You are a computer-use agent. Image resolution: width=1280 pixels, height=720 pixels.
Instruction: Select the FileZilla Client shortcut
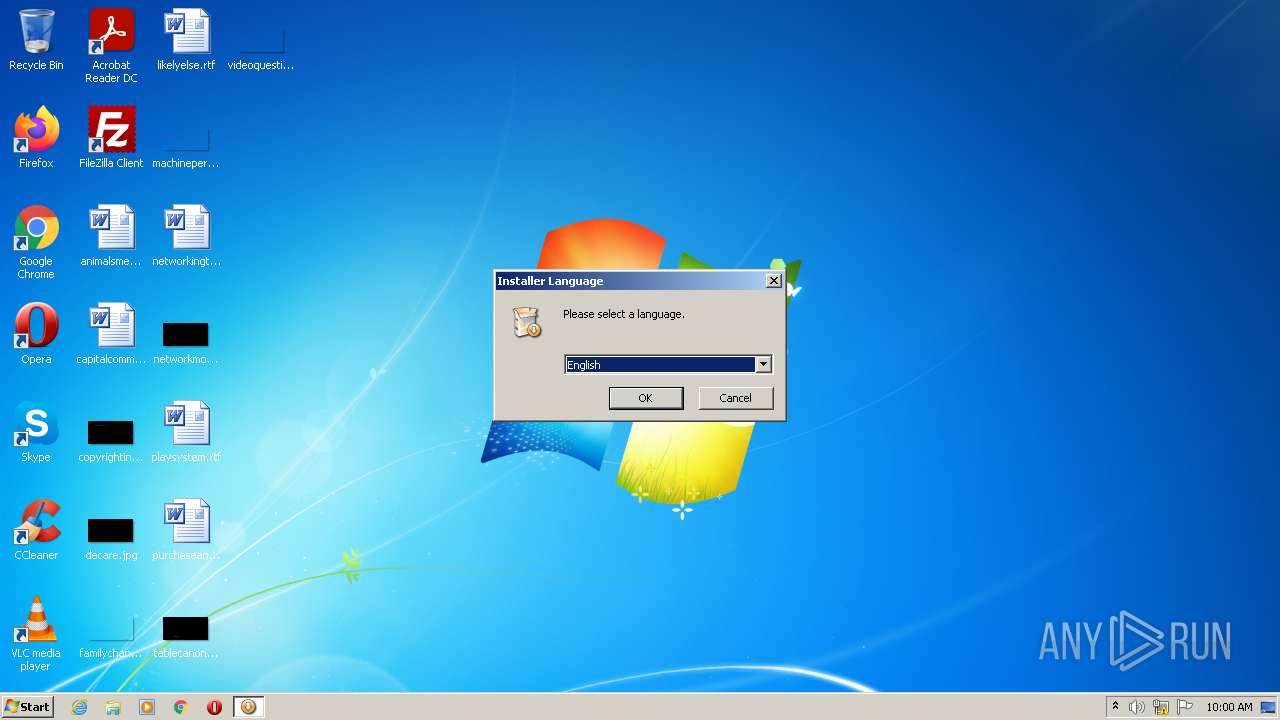click(111, 139)
